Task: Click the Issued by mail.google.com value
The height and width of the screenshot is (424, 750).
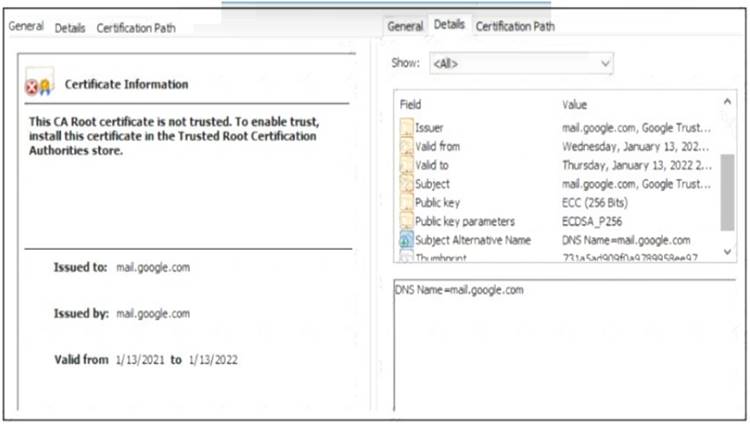Action: (x=153, y=313)
